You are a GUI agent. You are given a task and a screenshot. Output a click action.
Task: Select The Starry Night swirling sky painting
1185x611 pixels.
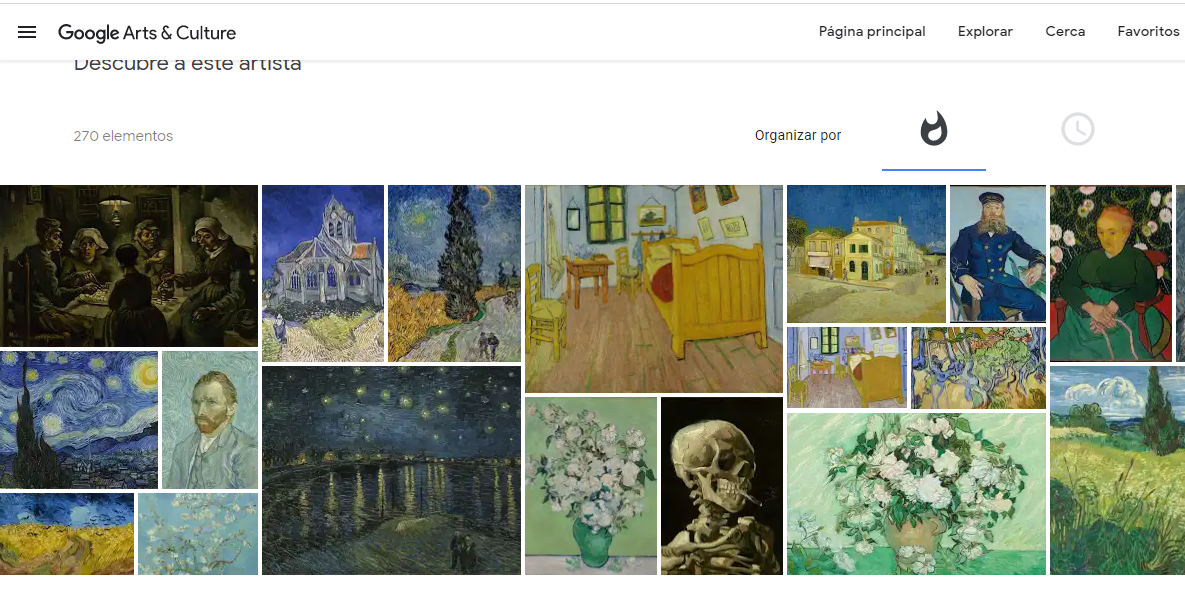pyautogui.click(x=78, y=419)
